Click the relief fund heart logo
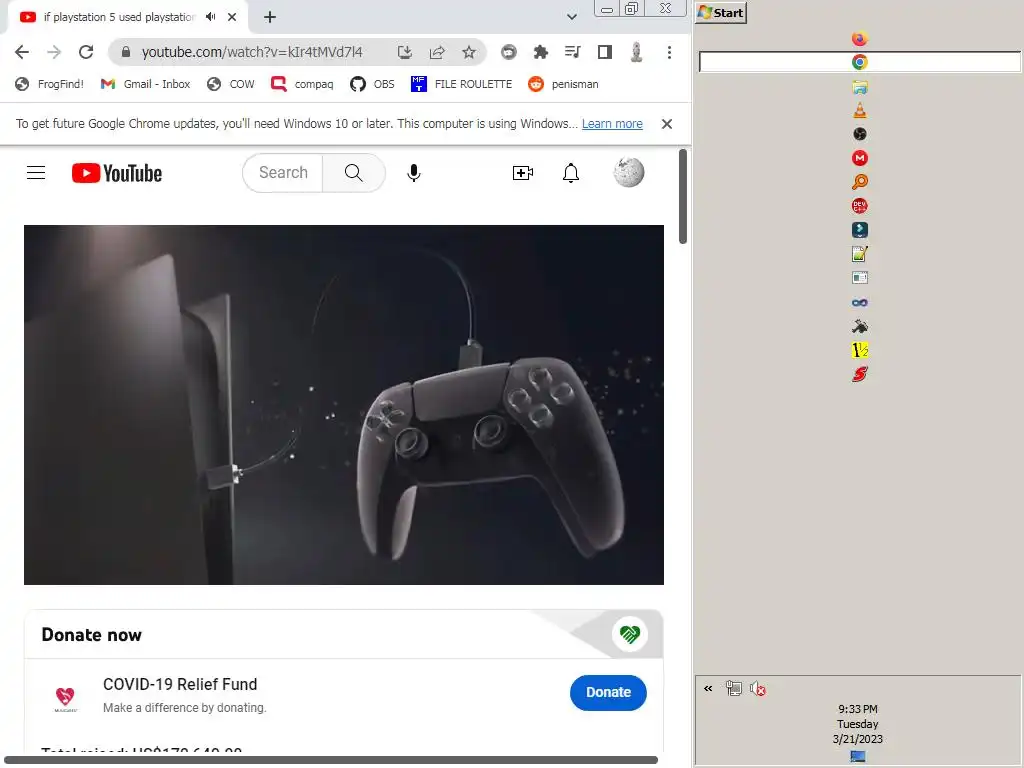Screen dimensions: 1024x768 point(65,698)
